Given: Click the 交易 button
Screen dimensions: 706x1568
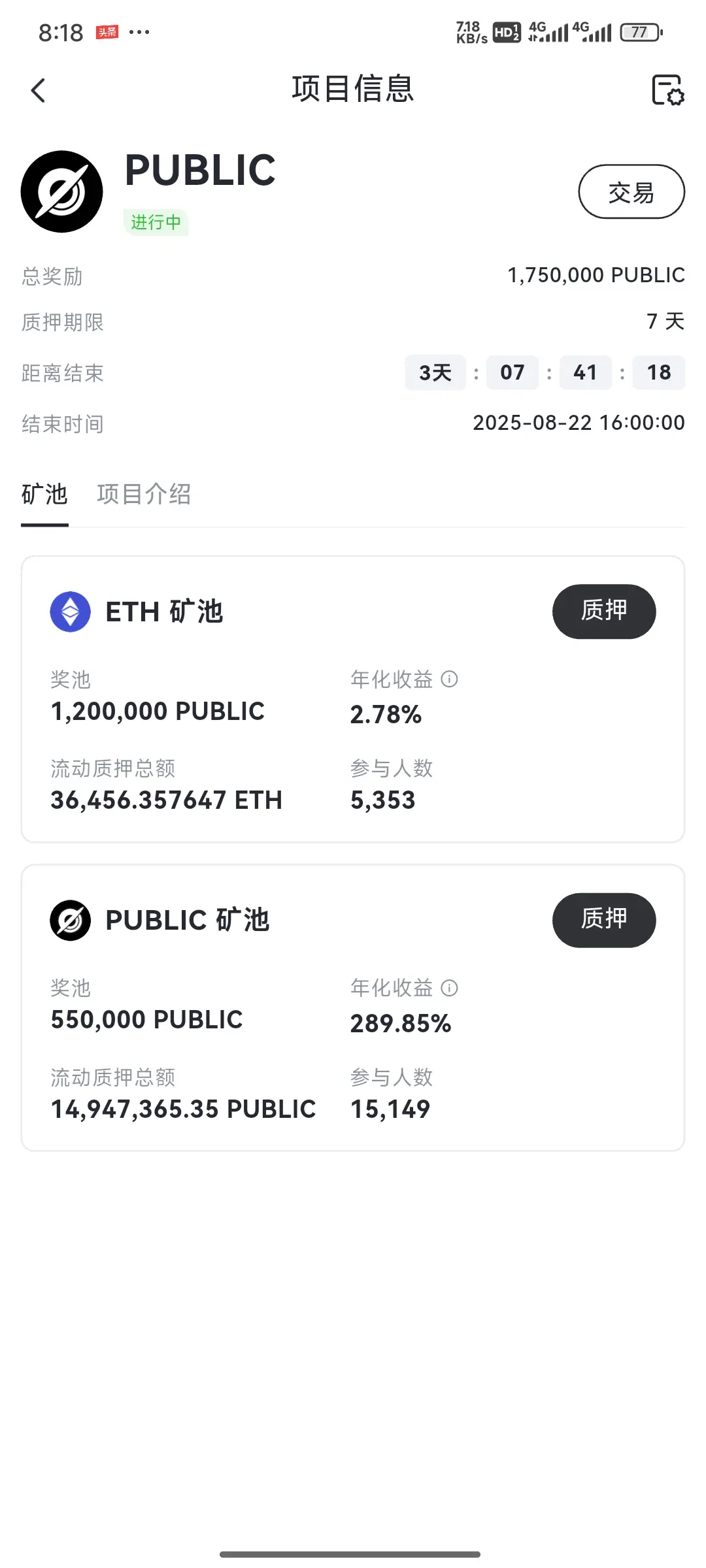Looking at the screenshot, I should (x=631, y=191).
